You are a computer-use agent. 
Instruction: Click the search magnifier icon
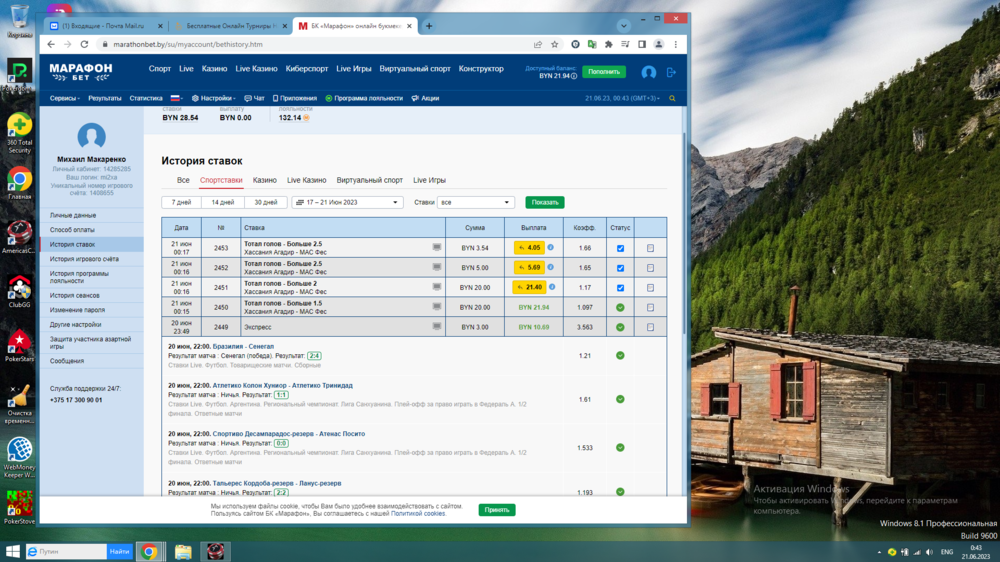coord(672,98)
